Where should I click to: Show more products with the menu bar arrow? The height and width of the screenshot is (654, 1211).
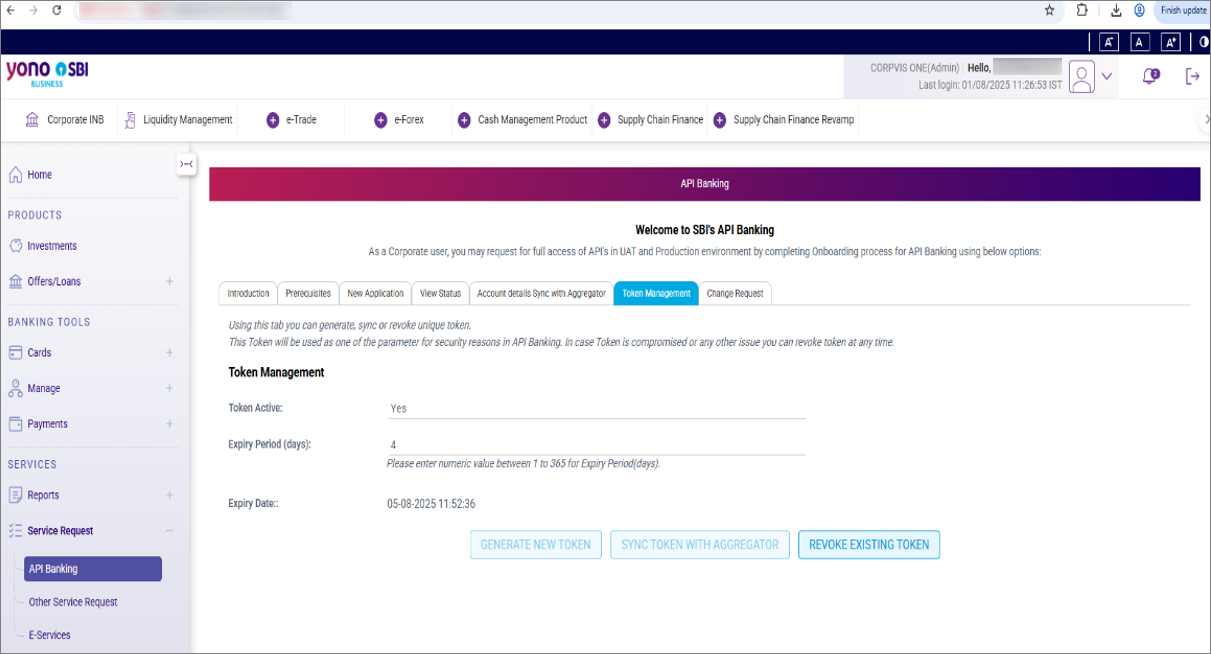coord(1205,120)
